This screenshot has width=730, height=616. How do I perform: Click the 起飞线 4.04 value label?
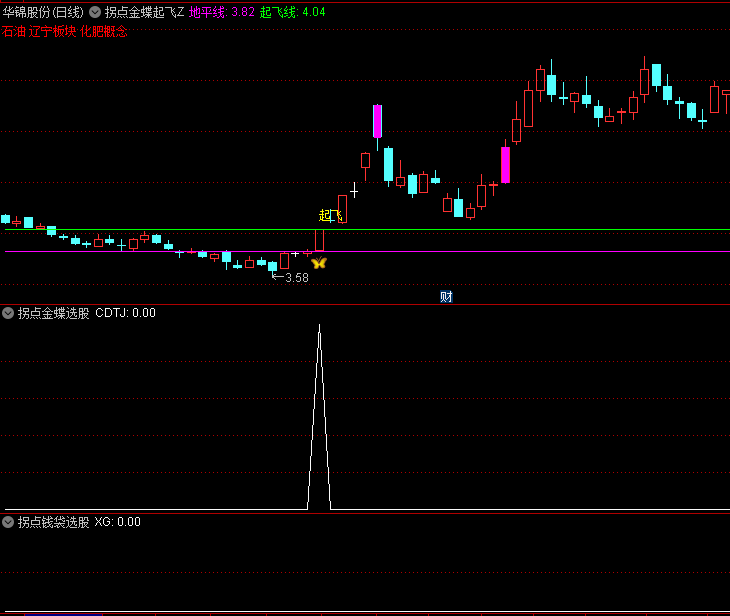coord(292,12)
